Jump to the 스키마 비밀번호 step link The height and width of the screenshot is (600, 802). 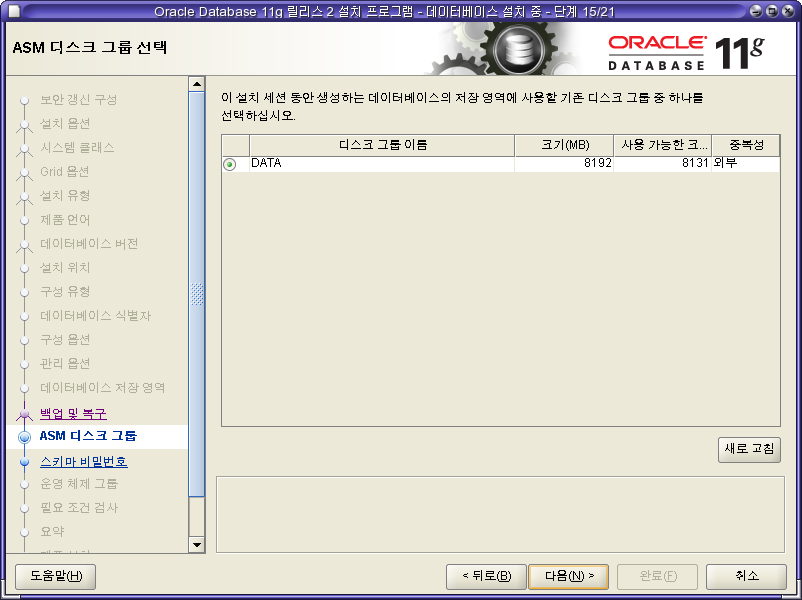[84, 461]
